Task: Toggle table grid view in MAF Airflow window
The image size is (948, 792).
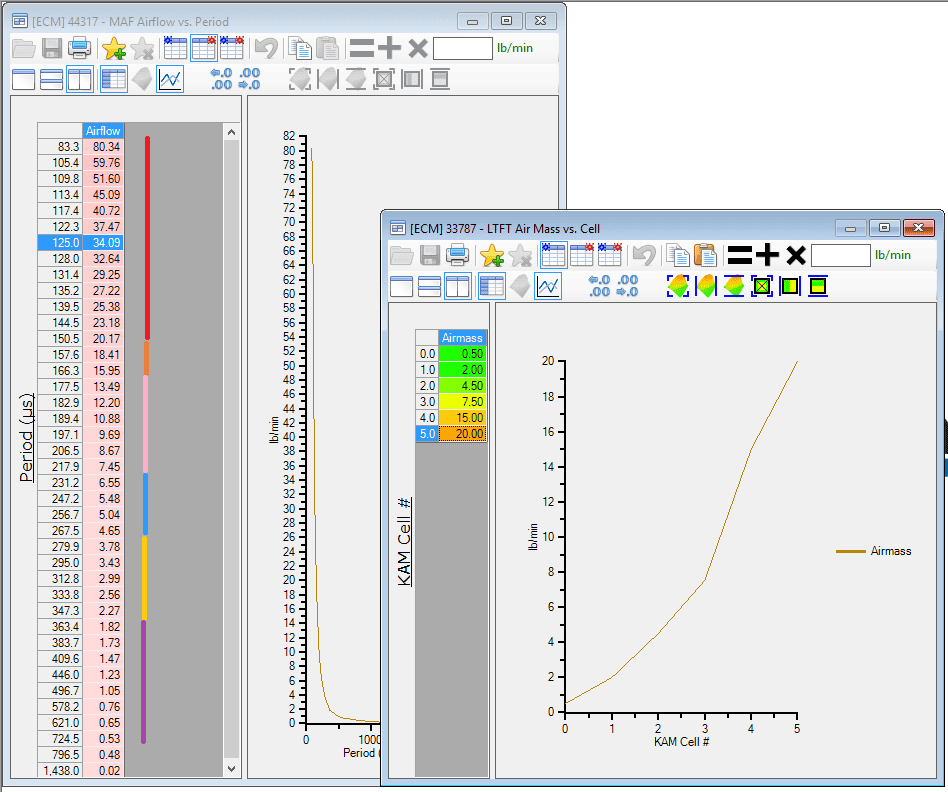Action: tap(114, 79)
